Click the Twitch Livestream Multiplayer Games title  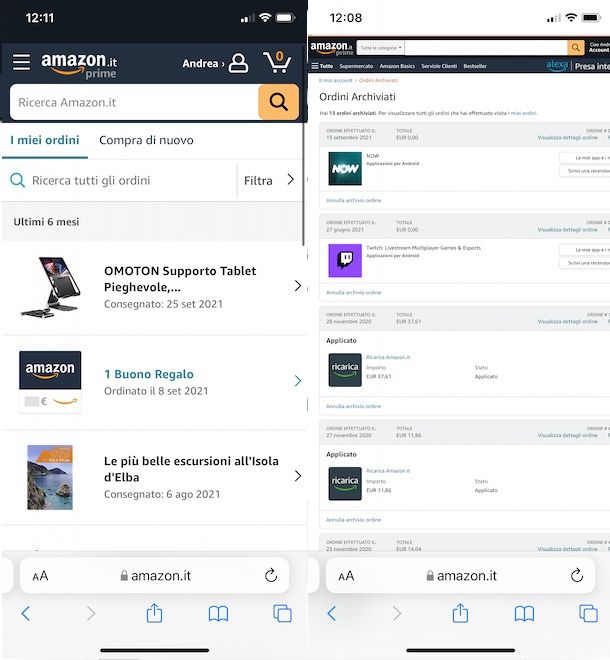(424, 248)
